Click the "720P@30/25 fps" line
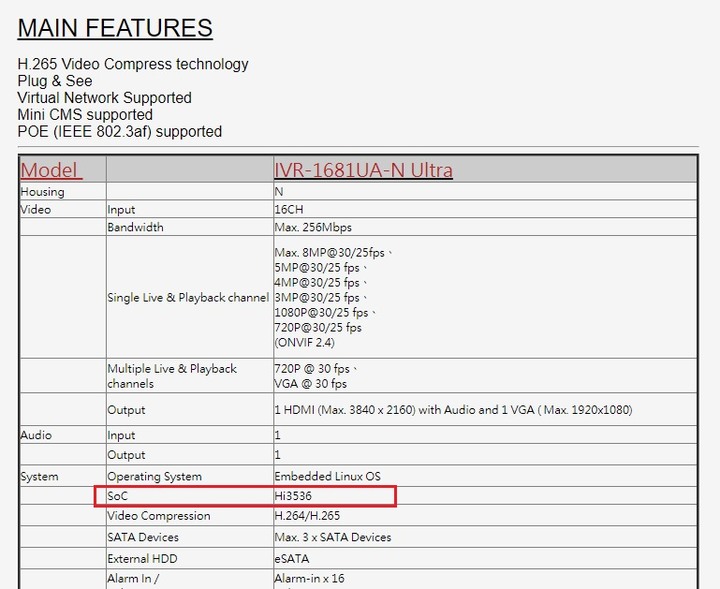Screen dimensions: 720x589 [318, 328]
